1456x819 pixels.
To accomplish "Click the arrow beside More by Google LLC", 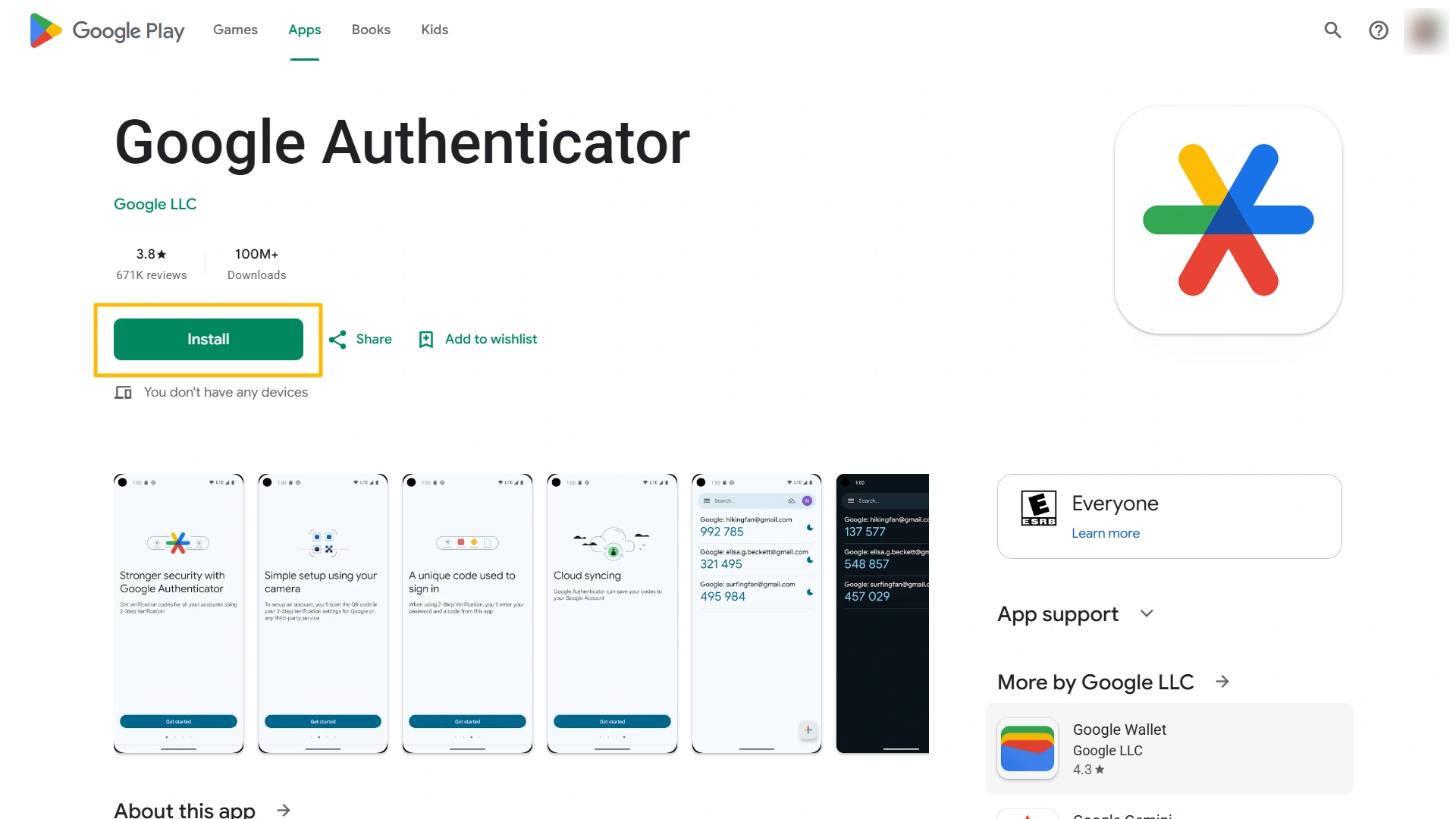I will (x=1222, y=682).
